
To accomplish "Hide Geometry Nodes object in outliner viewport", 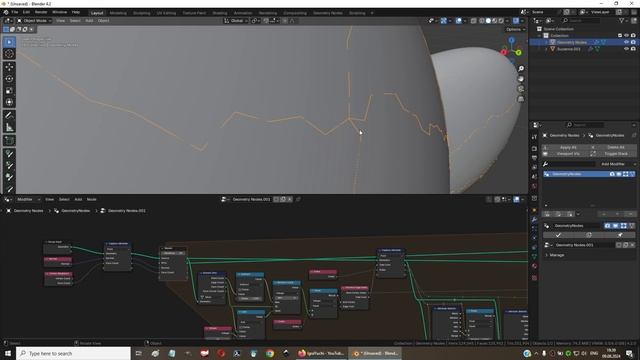I will pyautogui.click(x=626, y=42).
